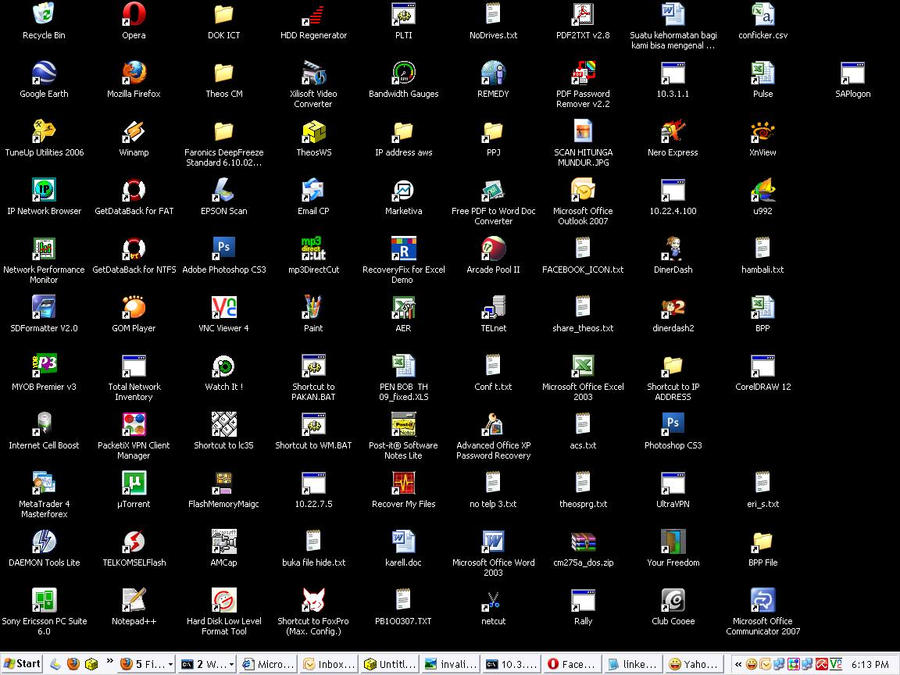
Task: Open TuneUp Utilities 2006 icon
Action: tap(44, 131)
